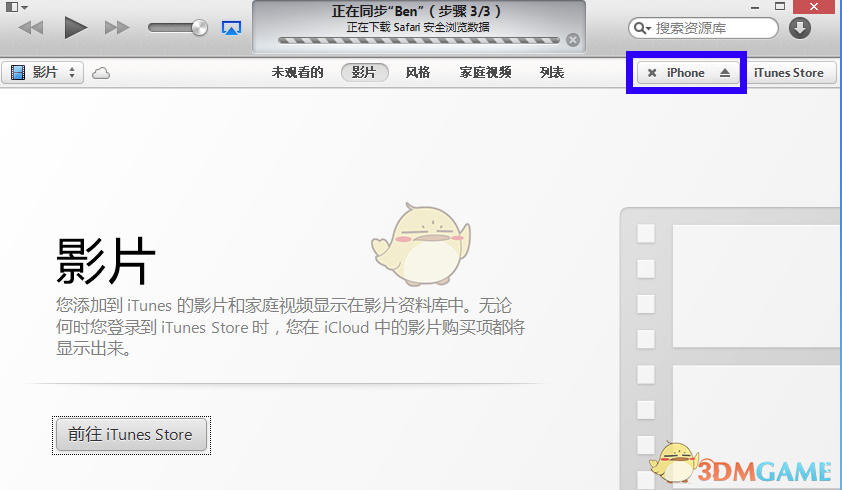
Task: Close the iTunes window
Action: pos(814,6)
